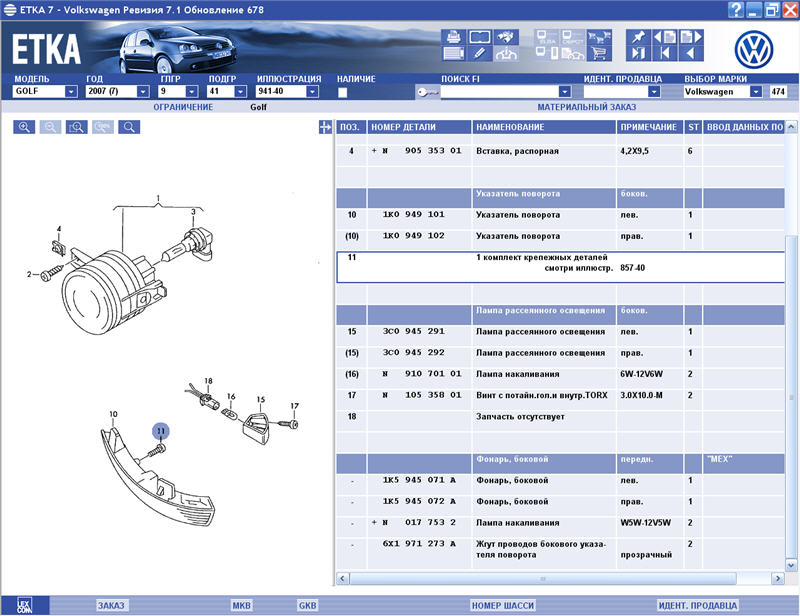Click the greyed zoom out magnifier
The width and height of the screenshot is (800, 616).
click(x=51, y=127)
